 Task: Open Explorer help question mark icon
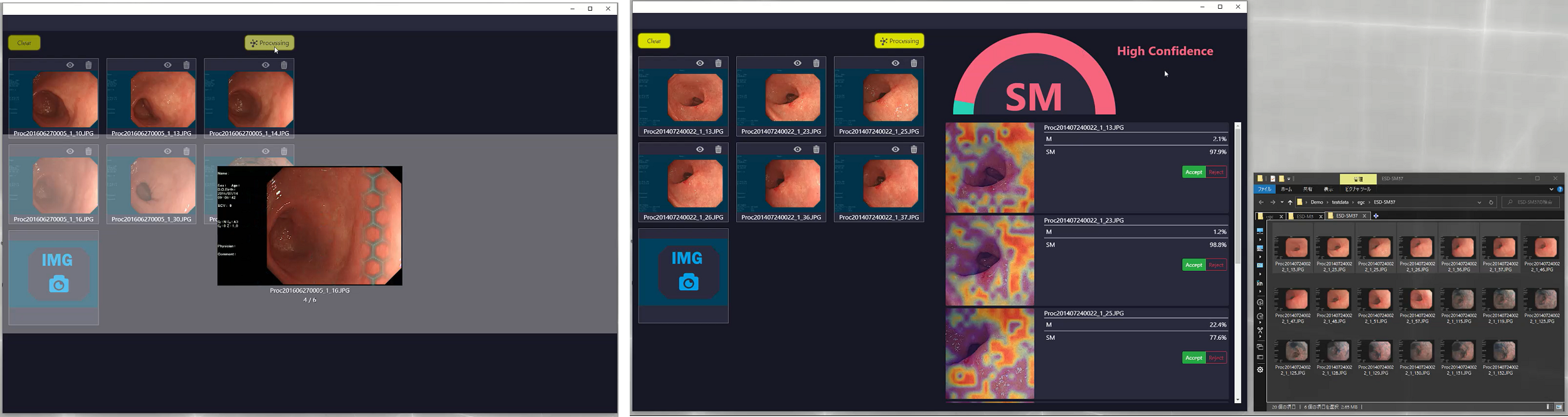point(1560,189)
